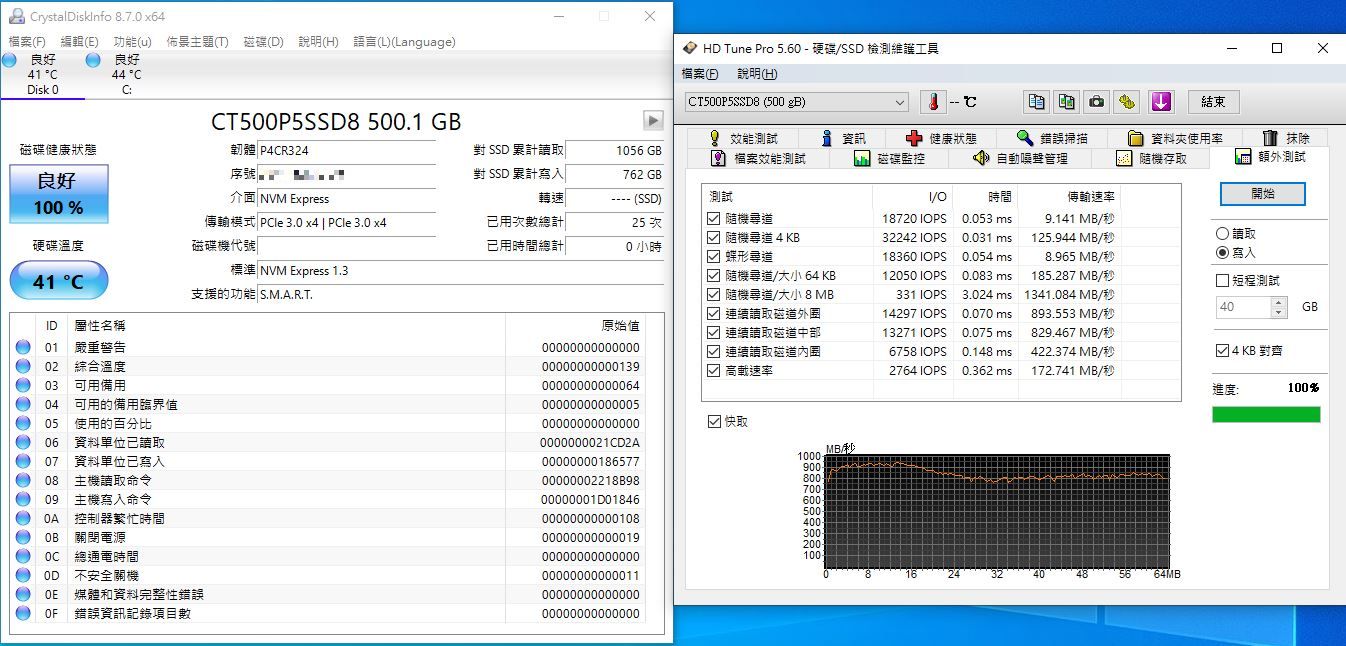Switch to the 效能測試 tab
The height and width of the screenshot is (646, 1346).
742,138
